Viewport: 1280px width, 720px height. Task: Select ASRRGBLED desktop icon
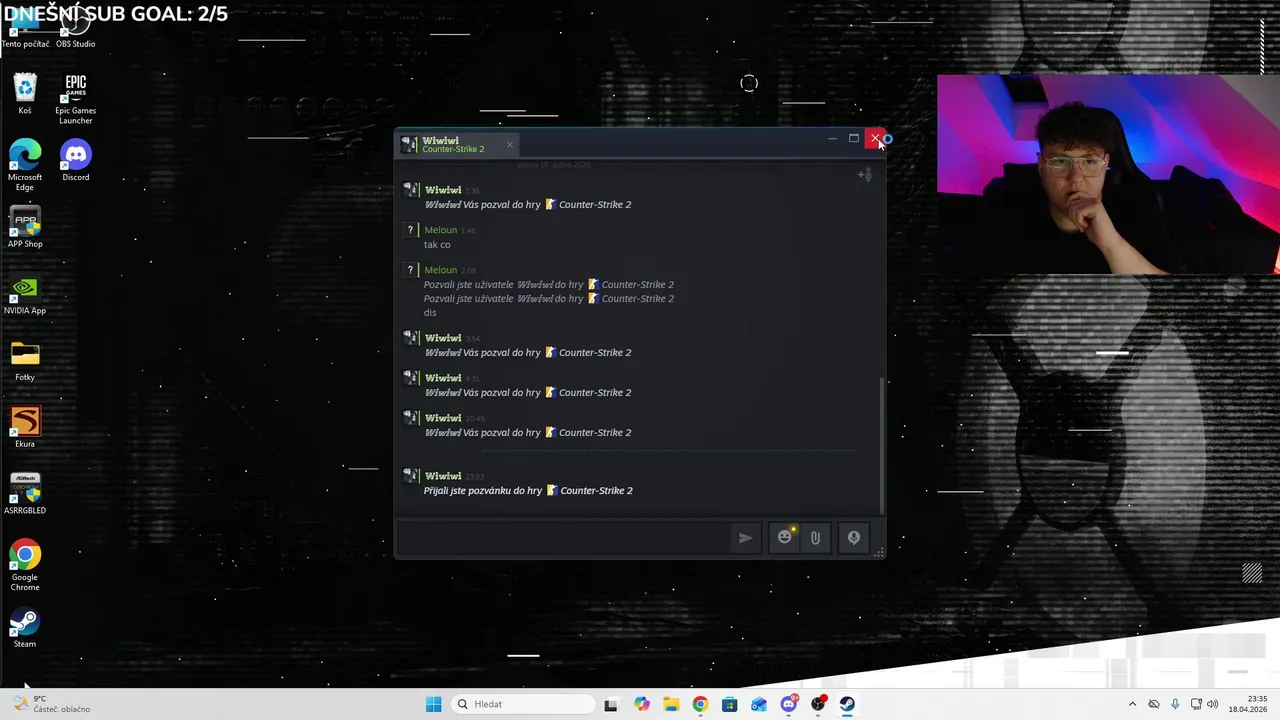click(x=25, y=494)
